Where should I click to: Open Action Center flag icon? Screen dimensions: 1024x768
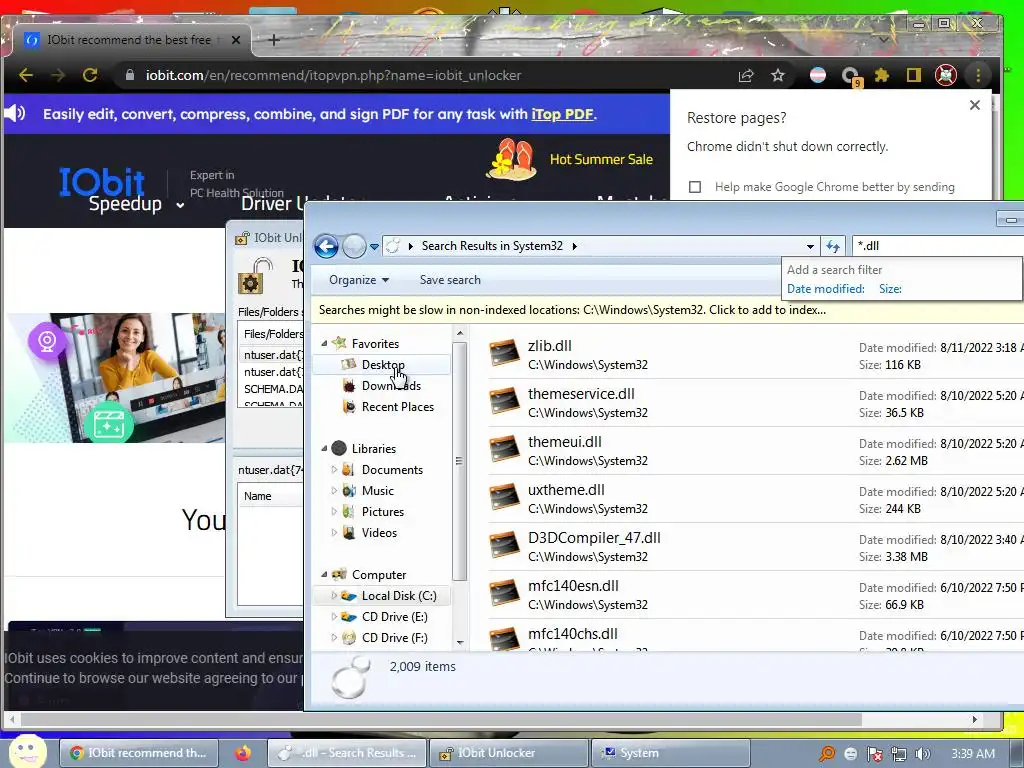coord(874,754)
